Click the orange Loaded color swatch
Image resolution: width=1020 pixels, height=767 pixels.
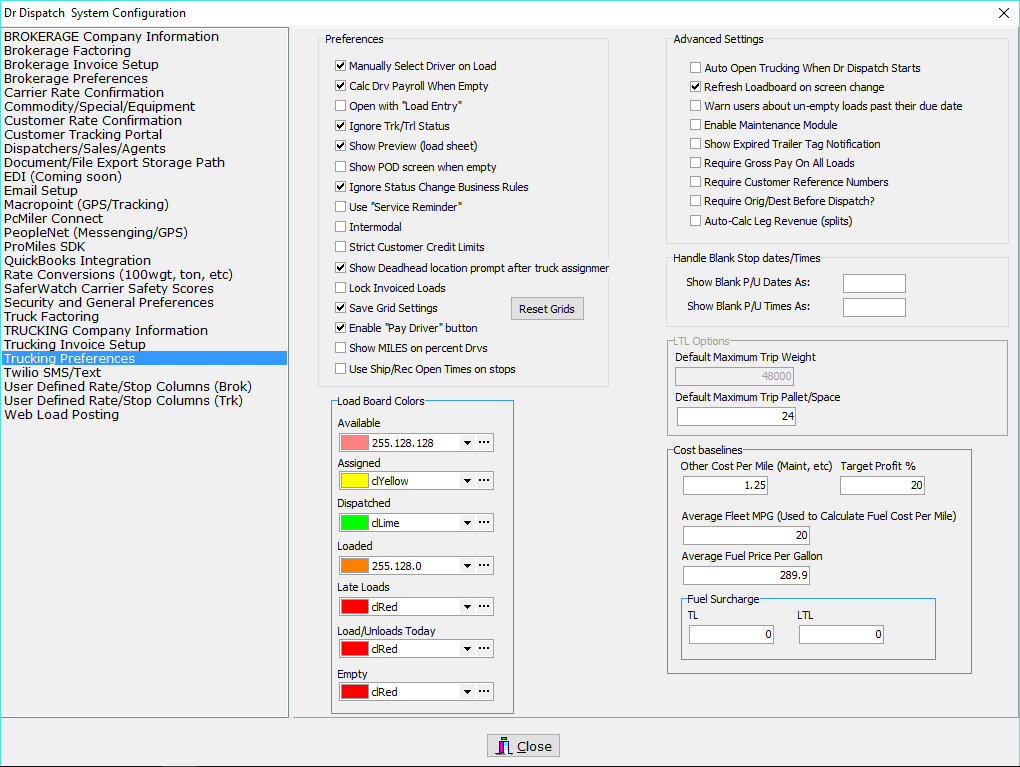(x=355, y=566)
